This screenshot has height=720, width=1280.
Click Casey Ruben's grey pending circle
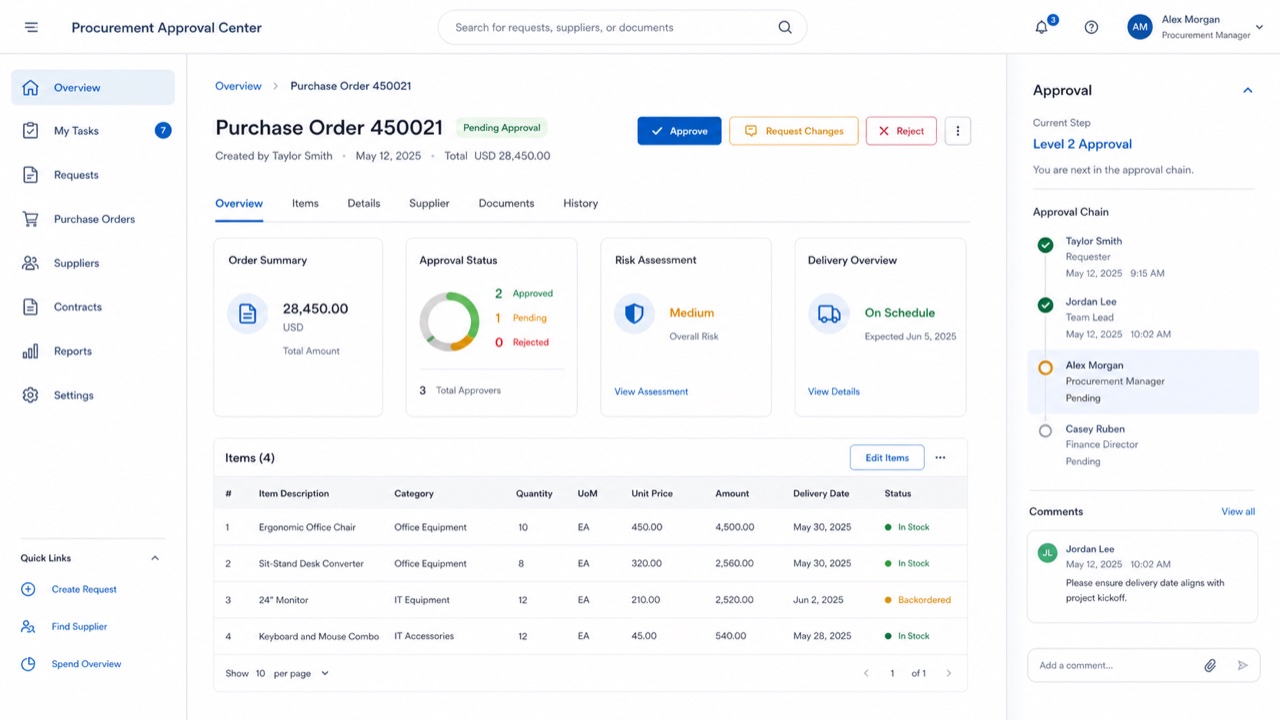point(1045,431)
